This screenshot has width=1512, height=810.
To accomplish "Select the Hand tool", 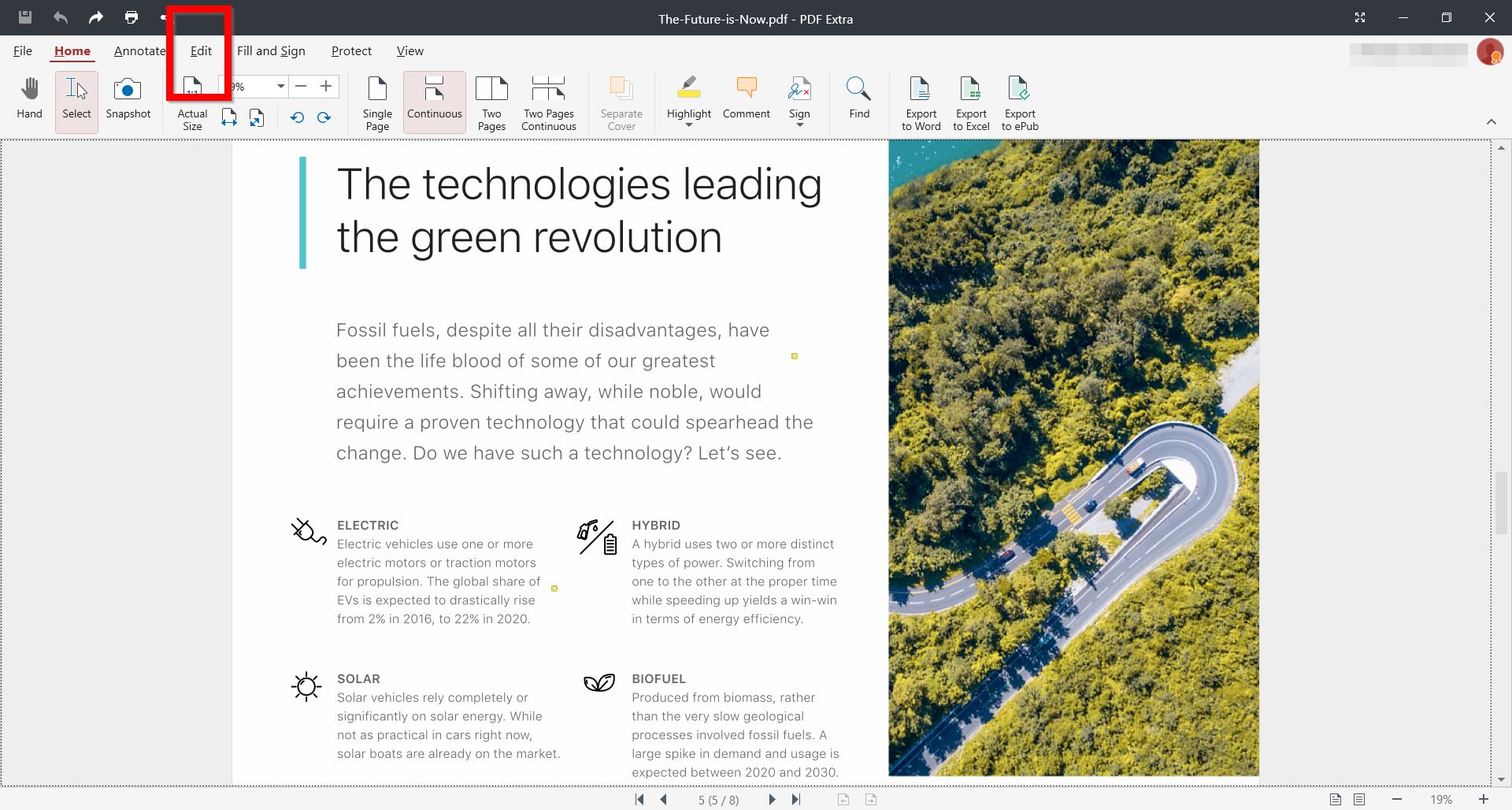I will [x=29, y=99].
